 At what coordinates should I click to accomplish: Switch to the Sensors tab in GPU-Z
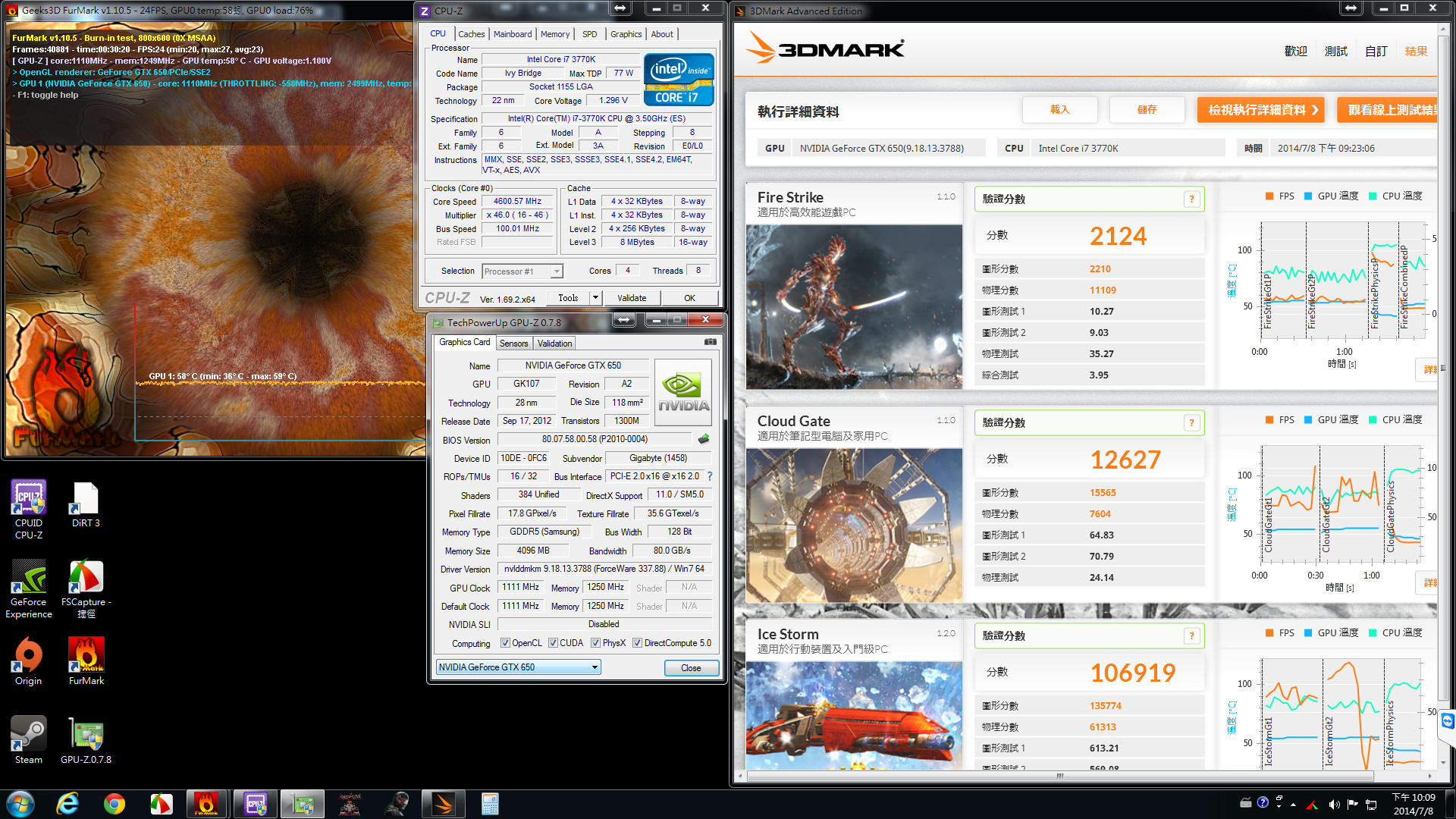513,344
